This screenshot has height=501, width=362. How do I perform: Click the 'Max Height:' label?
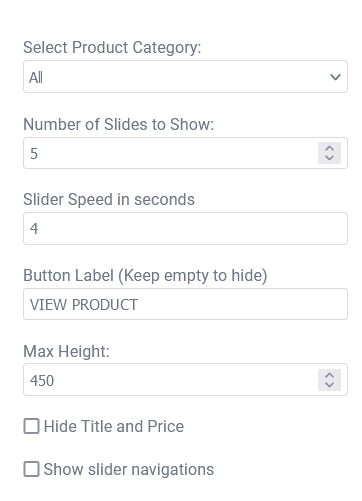pyautogui.click(x=66, y=351)
